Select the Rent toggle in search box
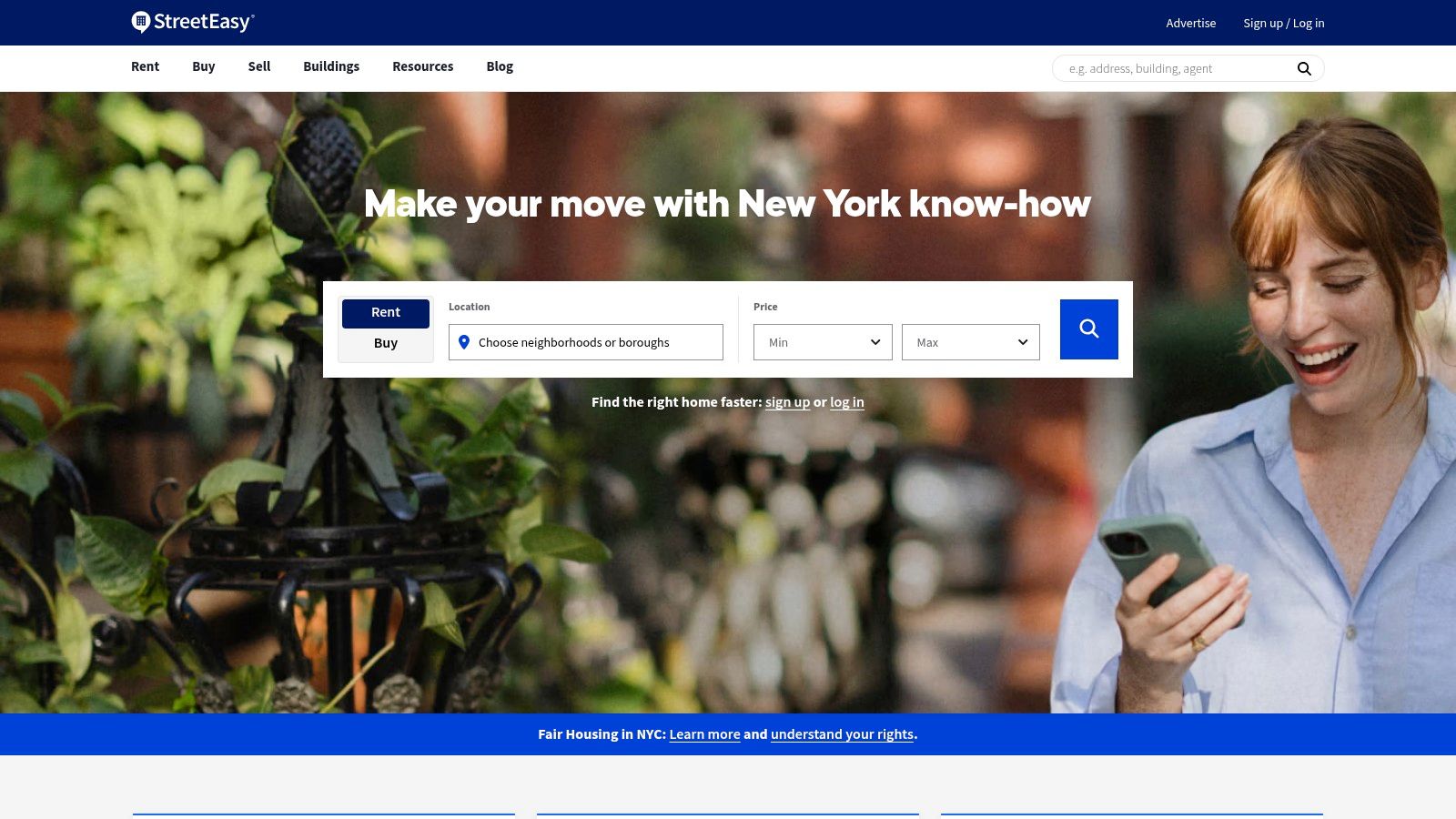Image resolution: width=1456 pixels, height=819 pixels. click(x=386, y=313)
